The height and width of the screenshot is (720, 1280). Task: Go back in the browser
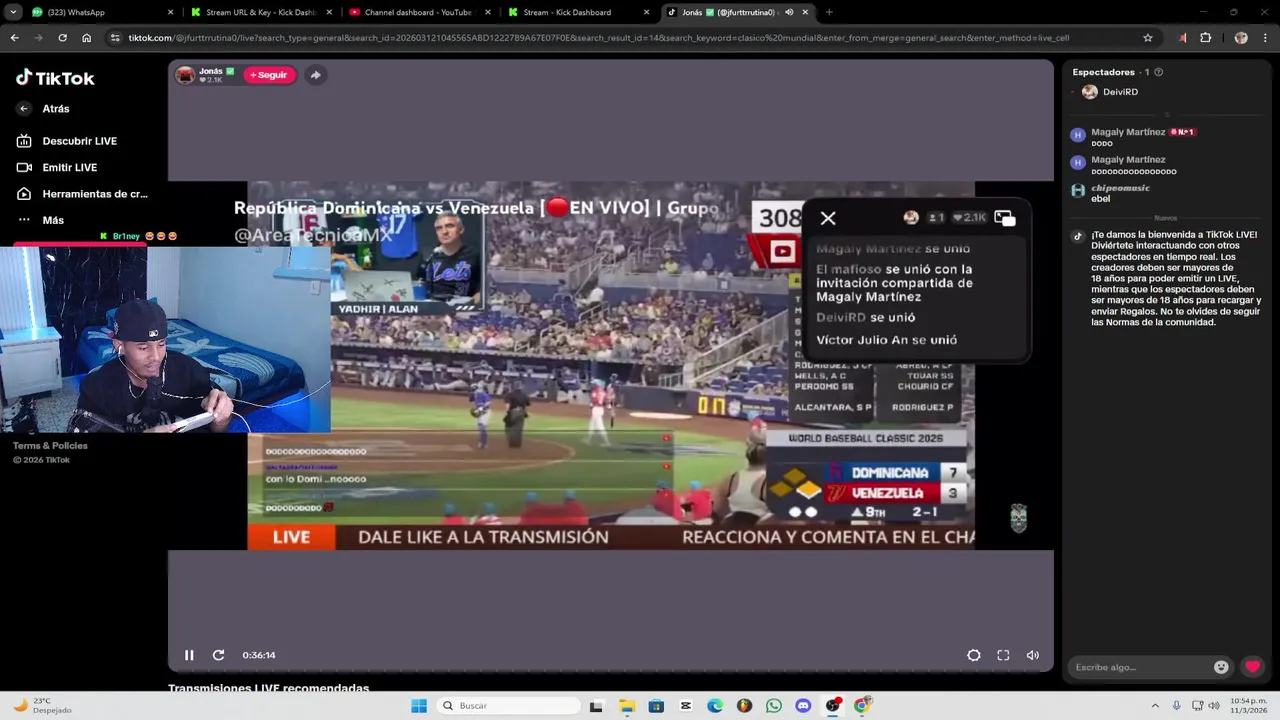click(x=14, y=38)
